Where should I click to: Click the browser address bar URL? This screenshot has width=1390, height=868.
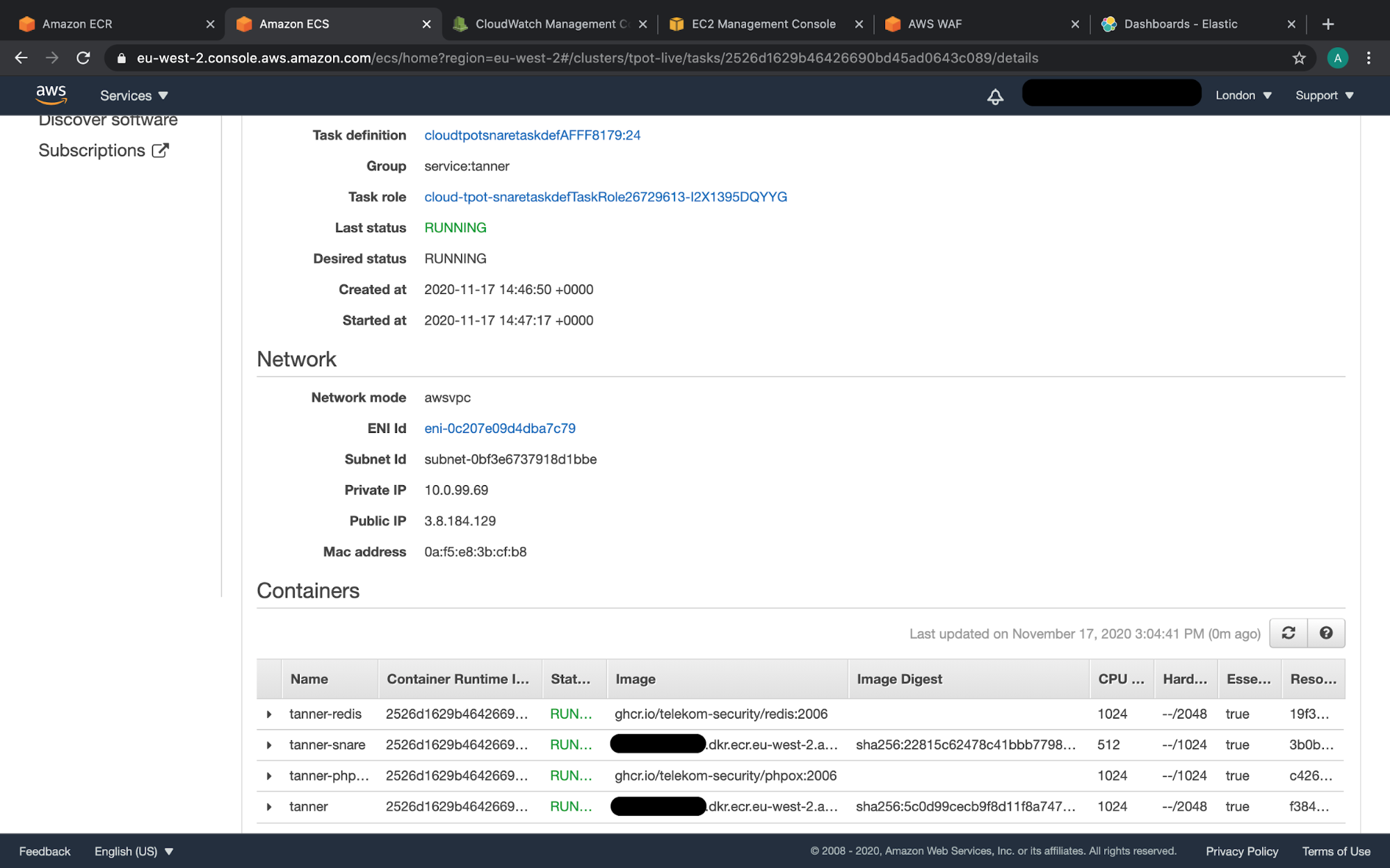588,58
